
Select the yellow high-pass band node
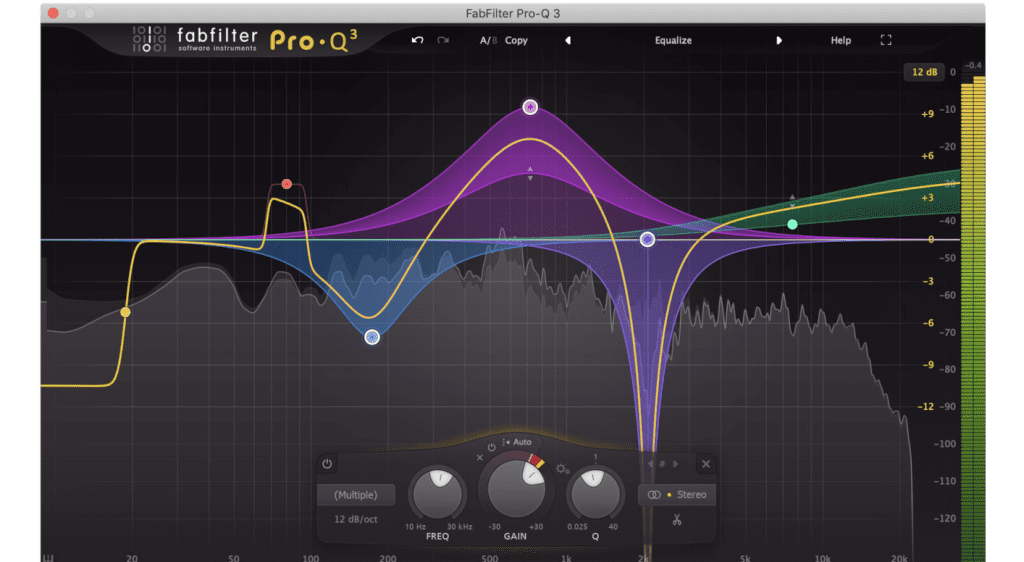pos(125,313)
